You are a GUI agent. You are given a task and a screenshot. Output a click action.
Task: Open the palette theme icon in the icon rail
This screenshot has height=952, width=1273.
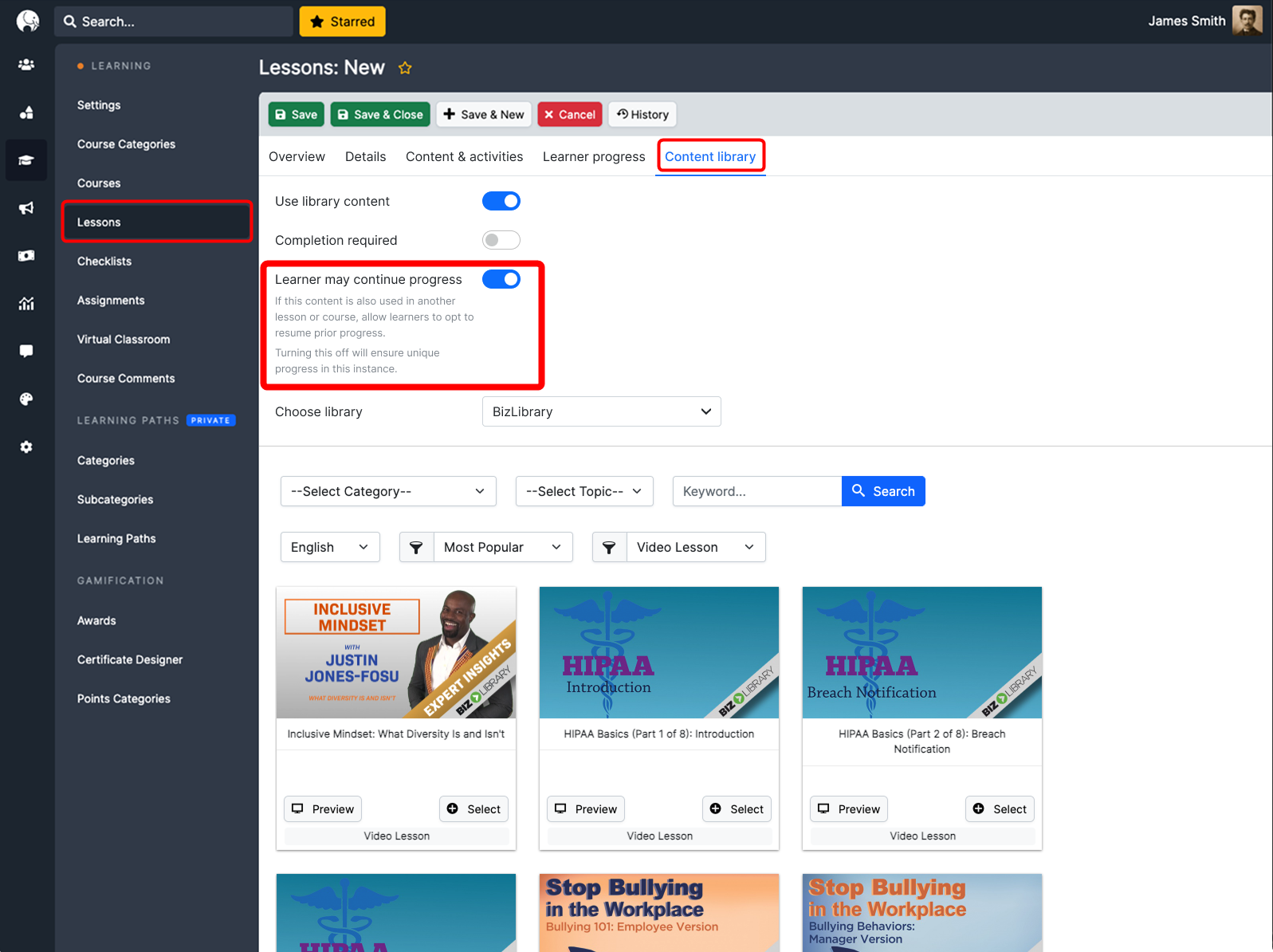(x=26, y=399)
